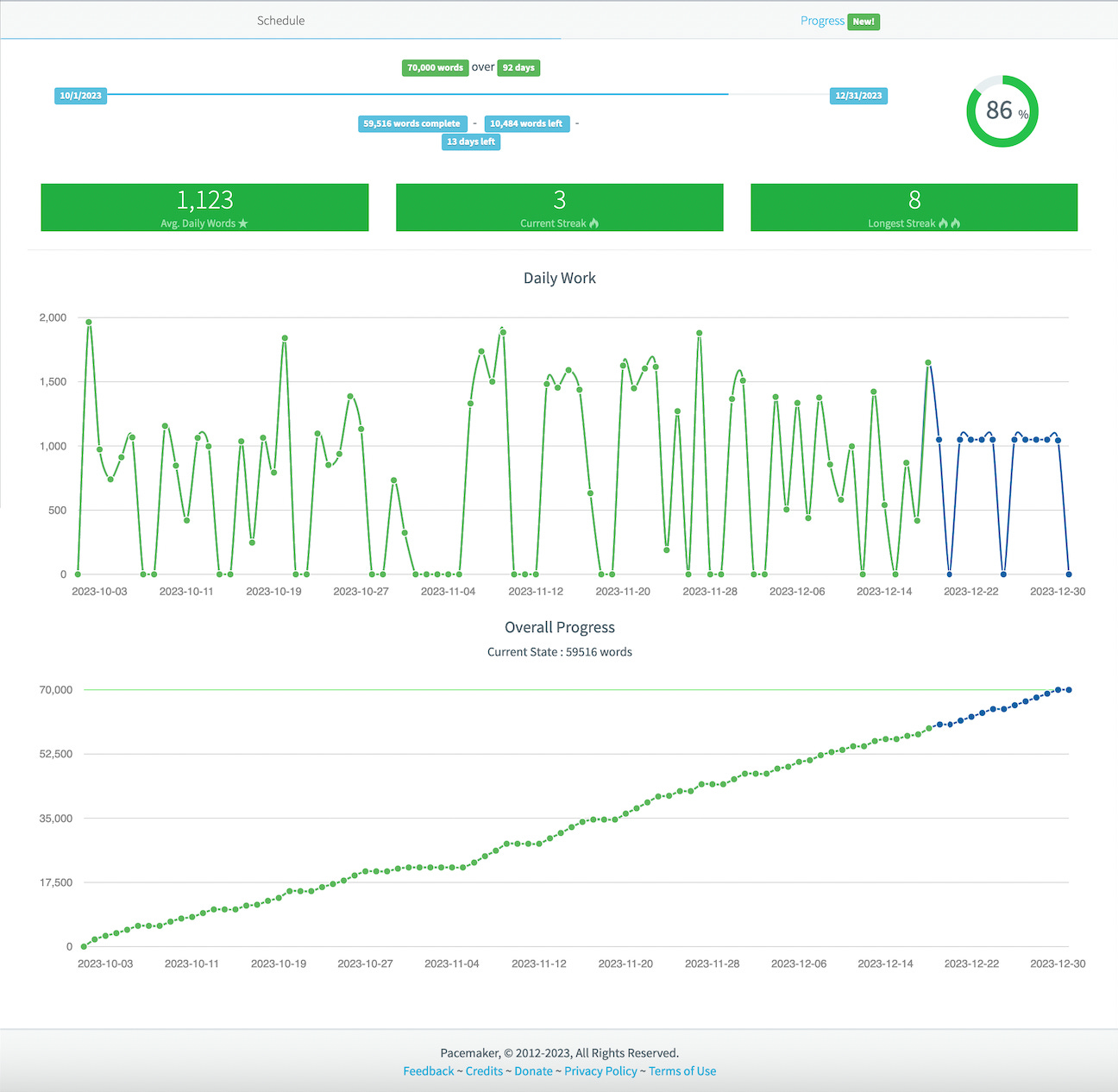Switch to the Schedule tab

point(280,20)
